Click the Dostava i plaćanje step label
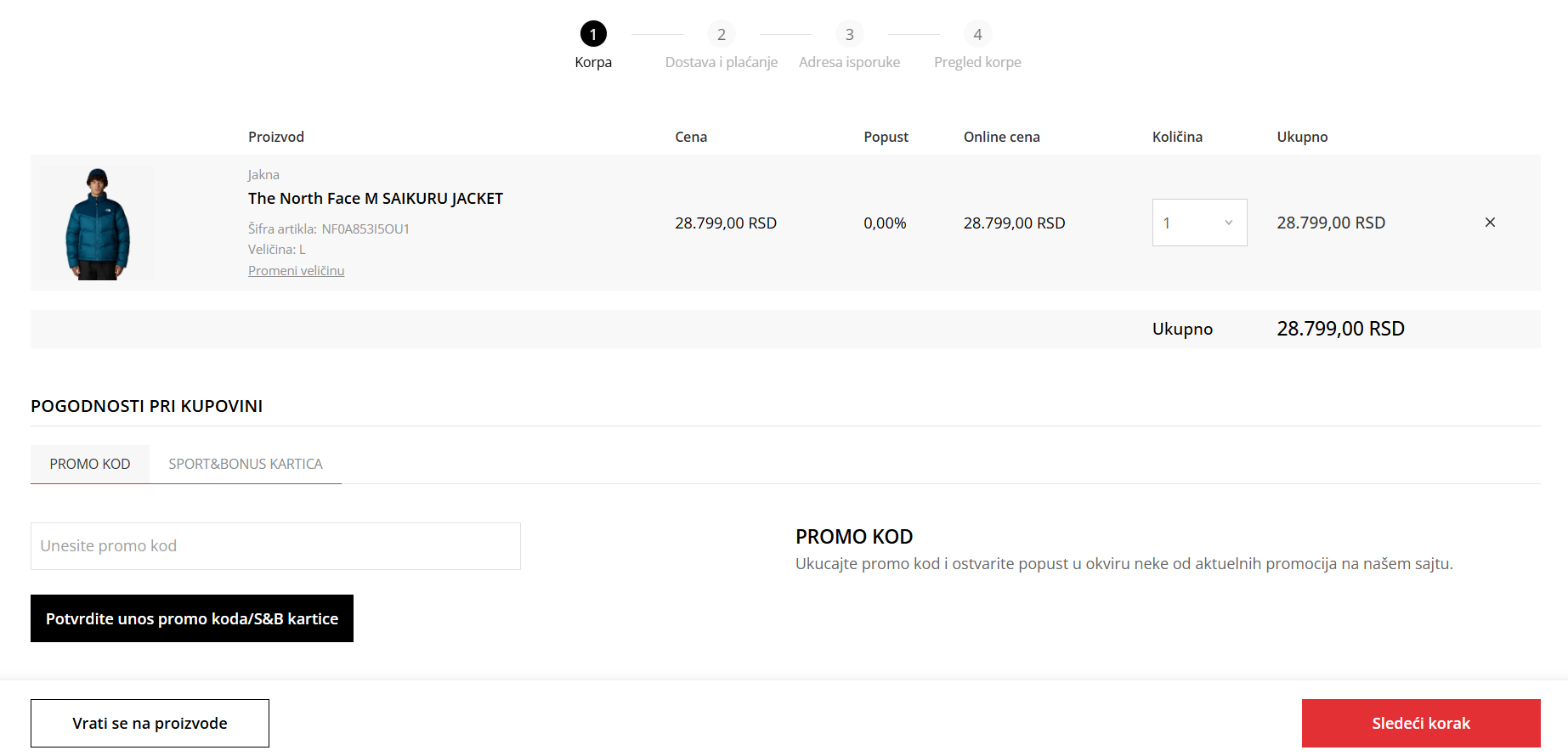 tap(721, 62)
